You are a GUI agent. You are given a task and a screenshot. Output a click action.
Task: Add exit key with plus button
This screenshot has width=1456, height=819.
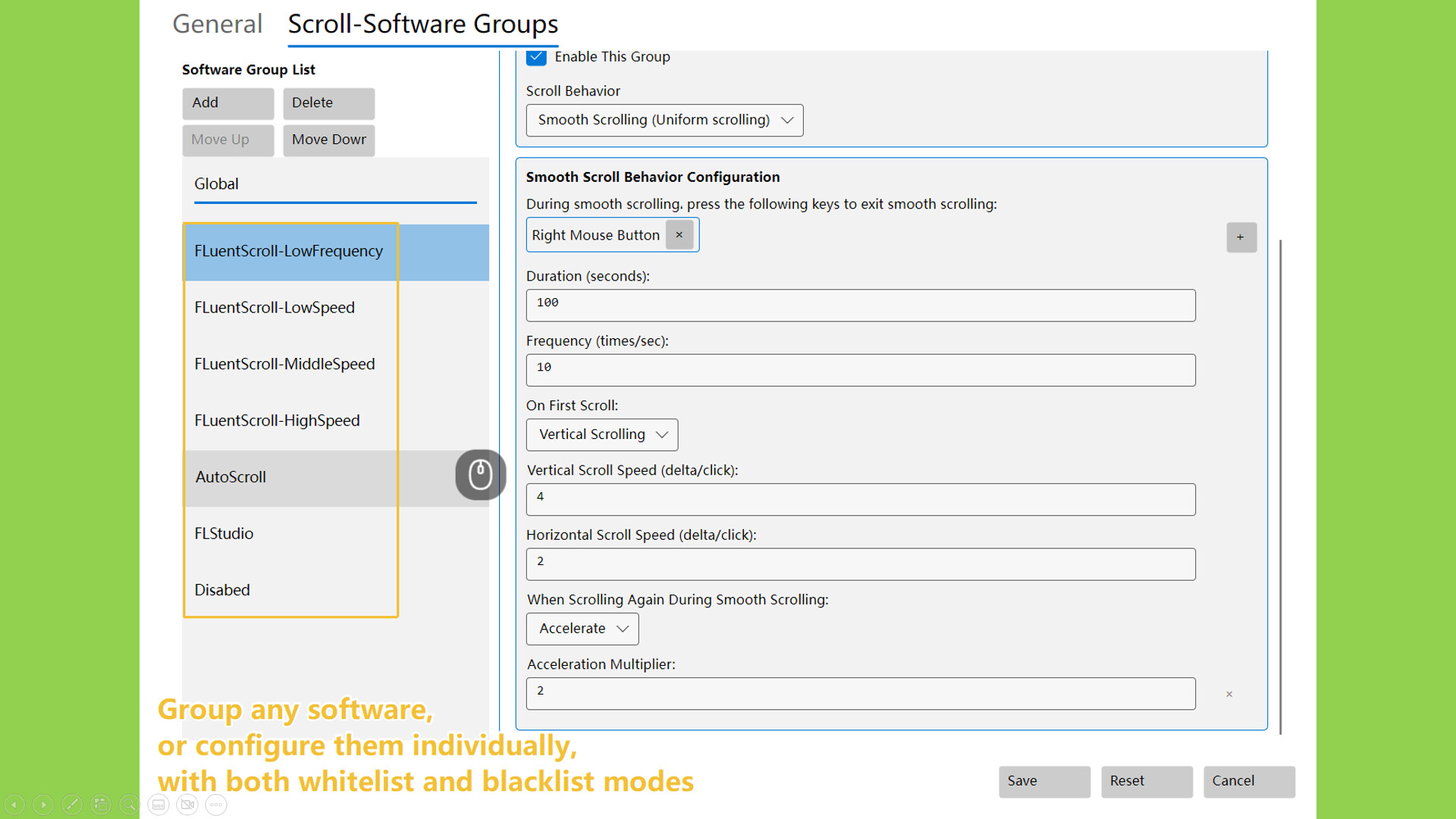1241,237
